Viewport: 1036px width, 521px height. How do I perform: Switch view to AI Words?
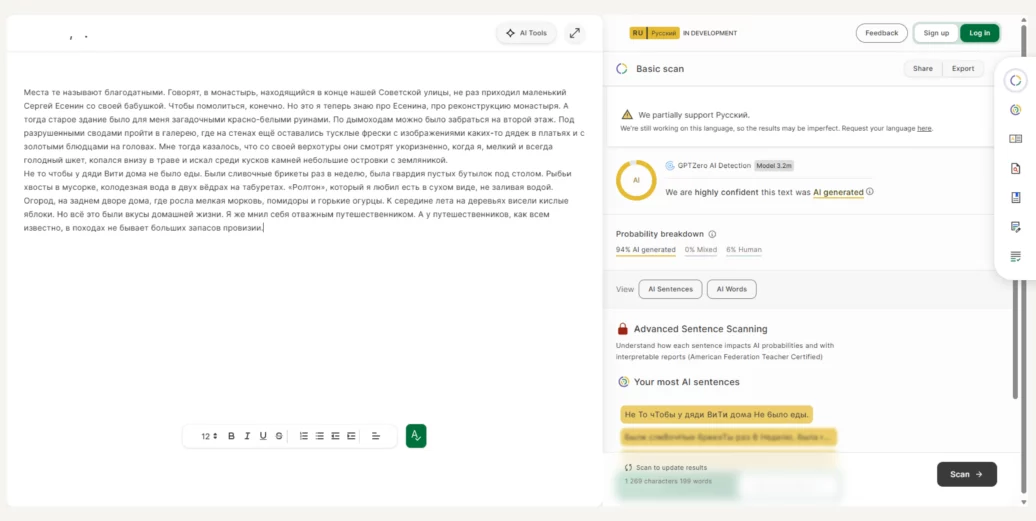point(731,289)
